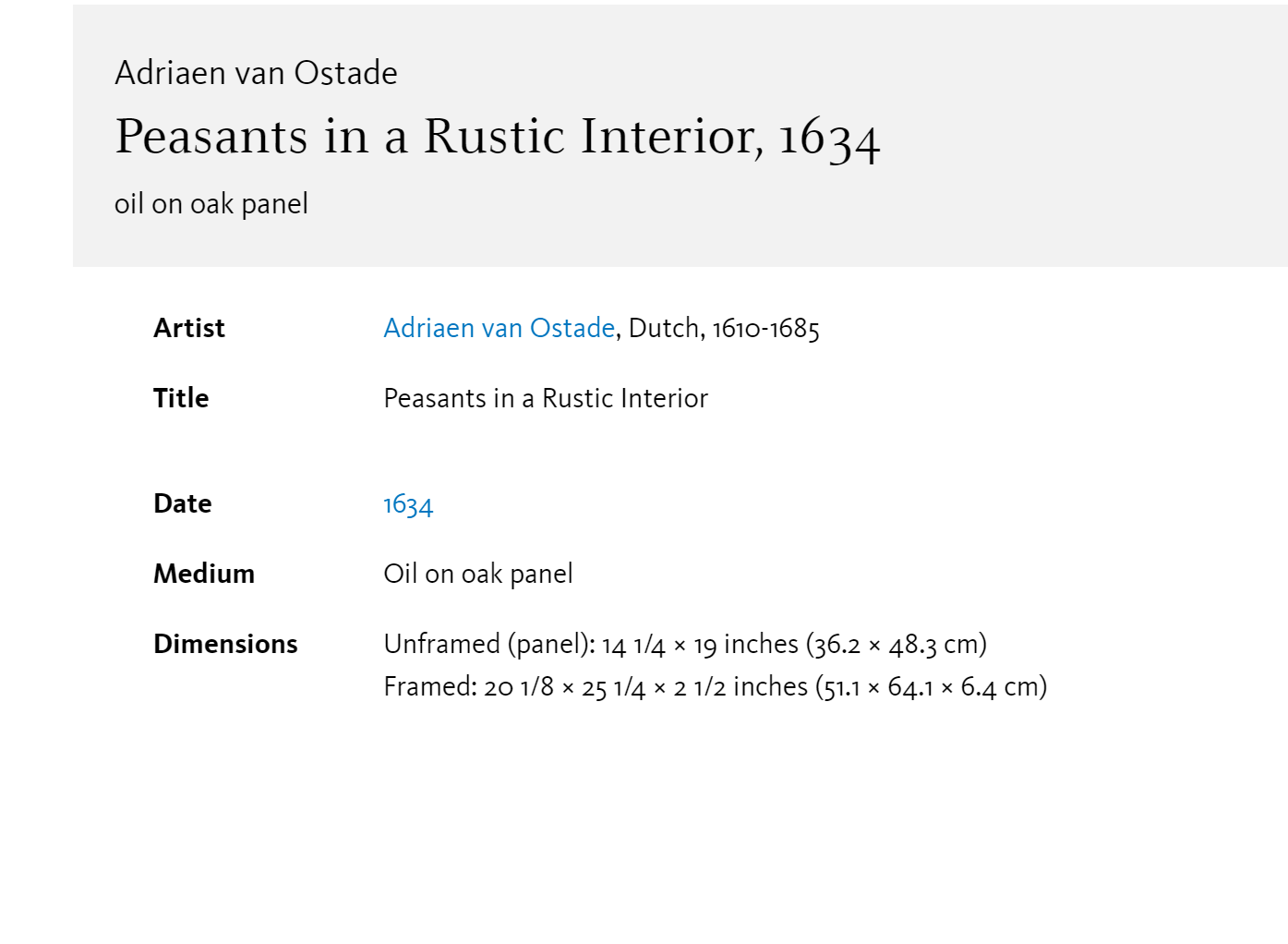This screenshot has height=944, width=1288.
Task: Click the Dimensions field label
Action: pos(225,644)
